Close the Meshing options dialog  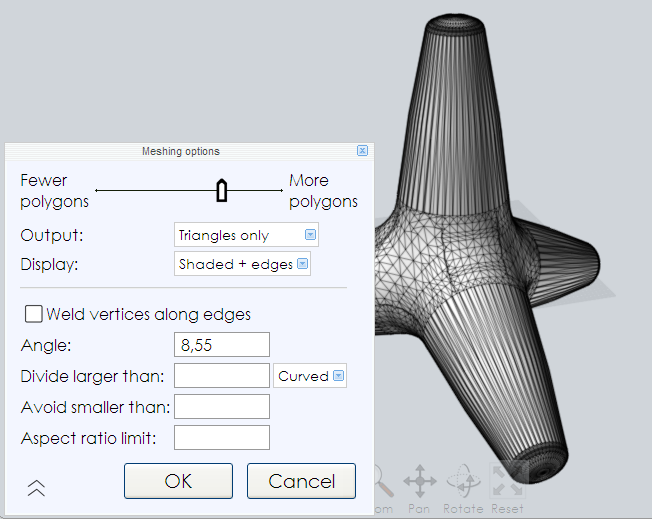pyautogui.click(x=362, y=151)
